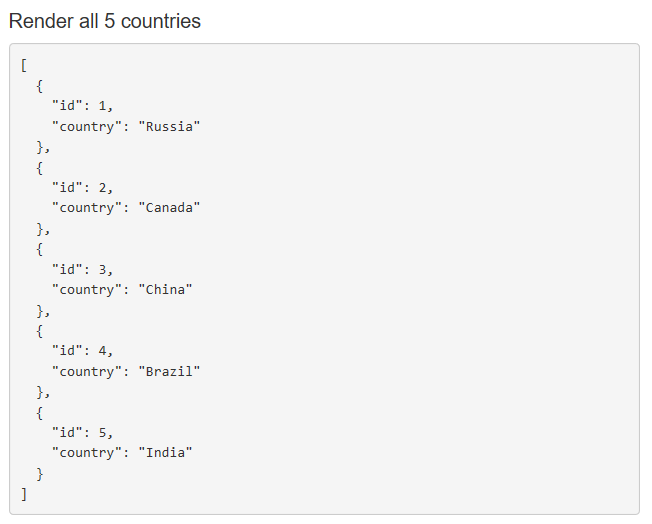
Task: Click the "country" key before "Canada"
Action: pyautogui.click(x=87, y=208)
